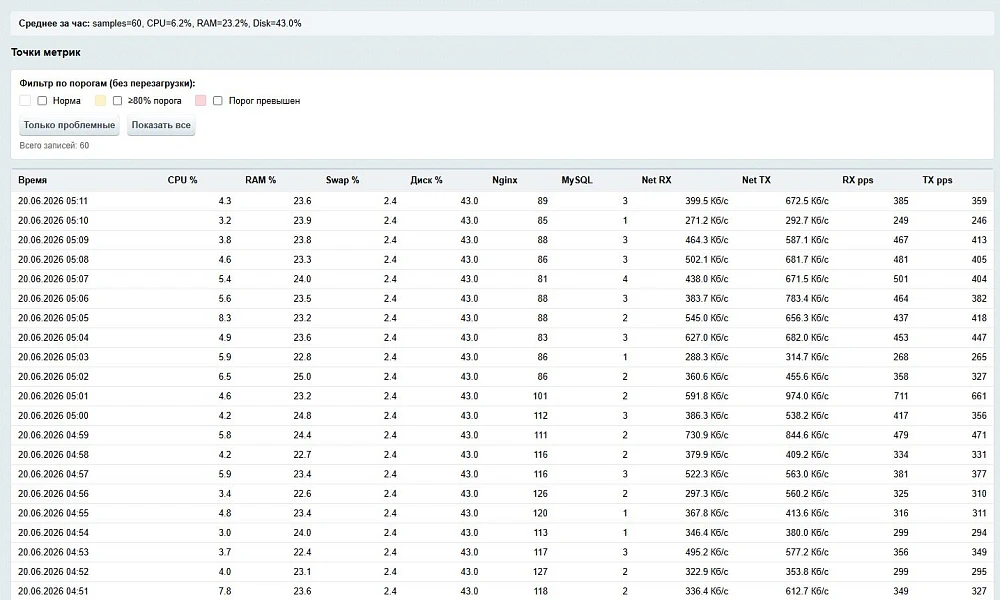Select the 20.06.2026 05:02 timestamp cell
The width and height of the screenshot is (1000, 600).
[53, 377]
